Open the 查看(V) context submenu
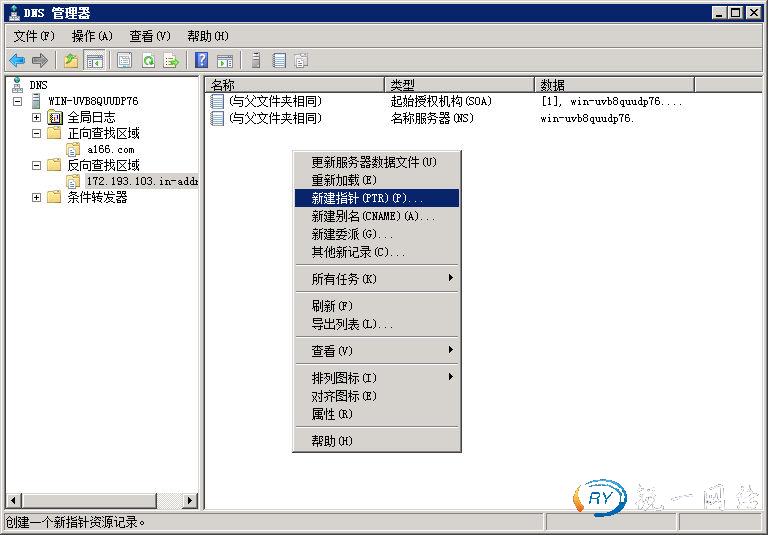Screen dimensions: 768x535 click(377, 350)
